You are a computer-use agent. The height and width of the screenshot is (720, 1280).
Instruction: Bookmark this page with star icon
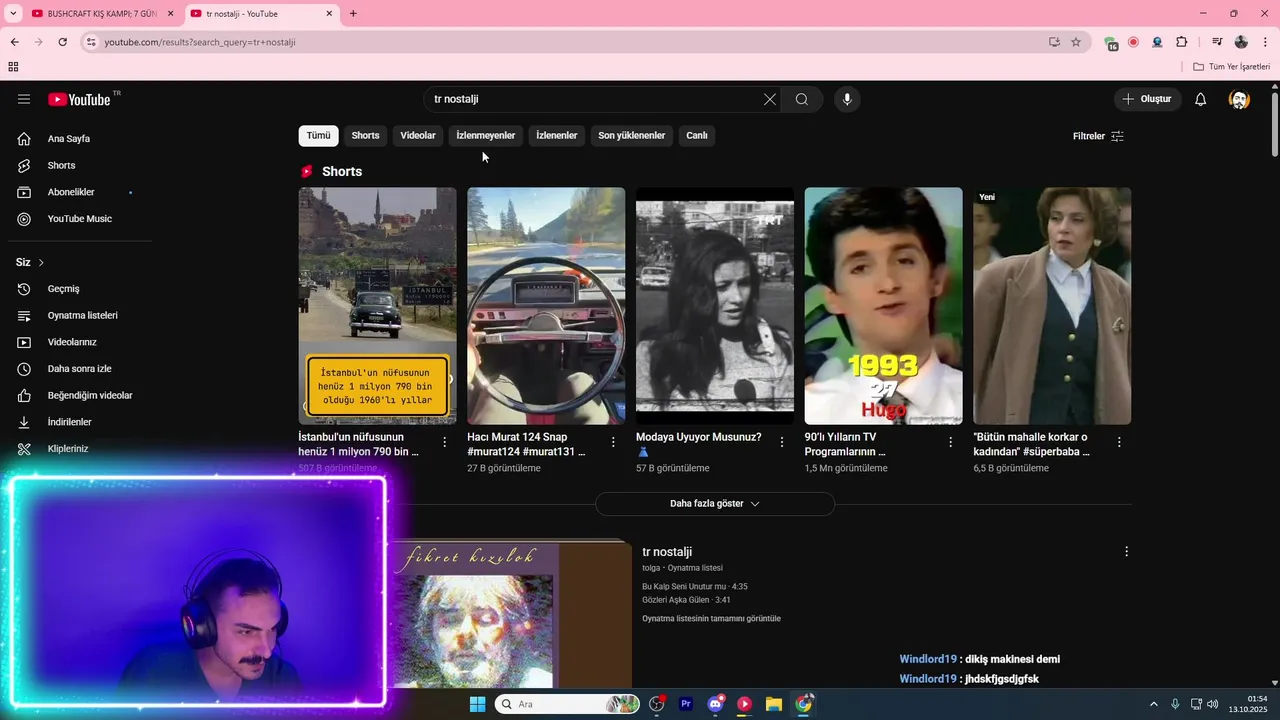click(1076, 42)
